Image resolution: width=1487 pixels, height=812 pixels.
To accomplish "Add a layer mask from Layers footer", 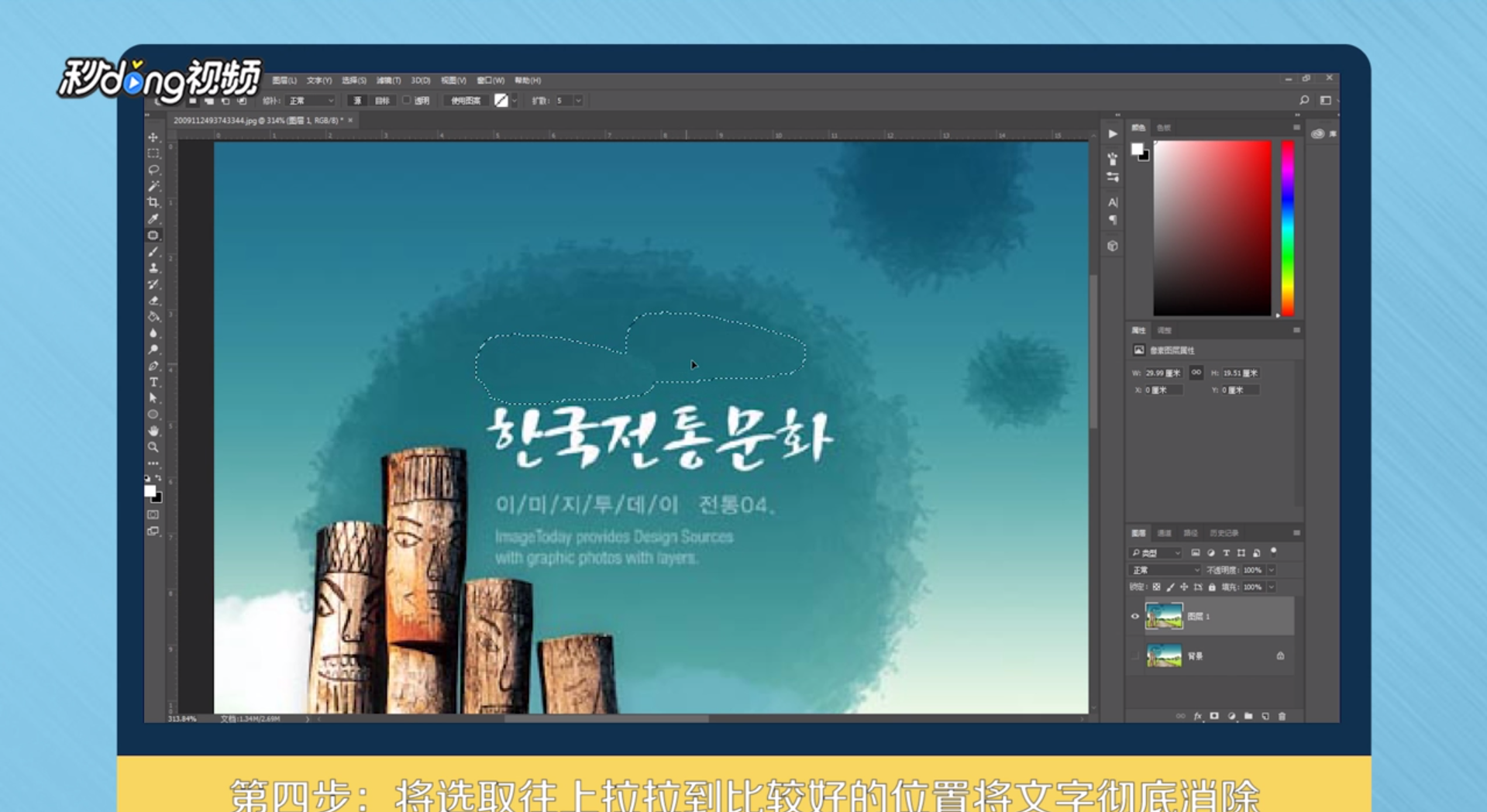I will 1214,716.
